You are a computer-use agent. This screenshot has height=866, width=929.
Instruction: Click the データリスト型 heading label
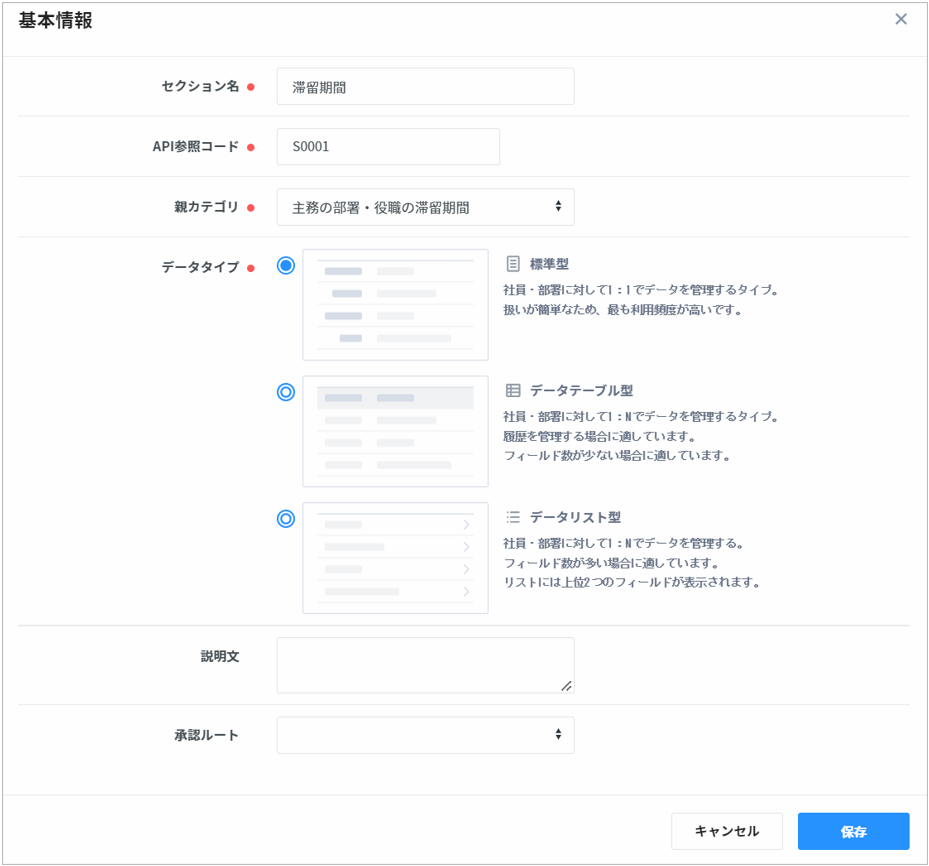coord(575,517)
